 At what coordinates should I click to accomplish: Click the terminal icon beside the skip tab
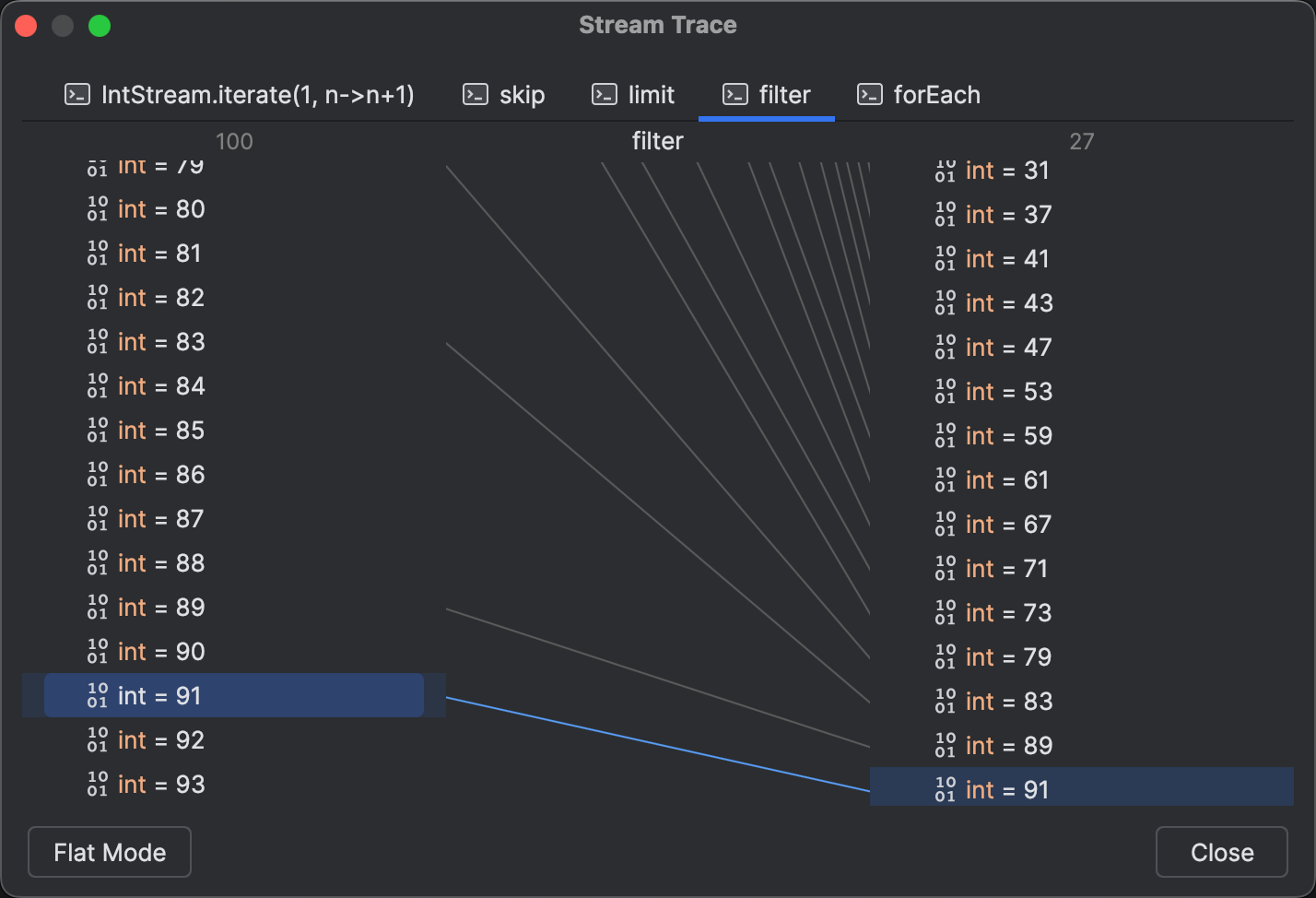pos(475,94)
